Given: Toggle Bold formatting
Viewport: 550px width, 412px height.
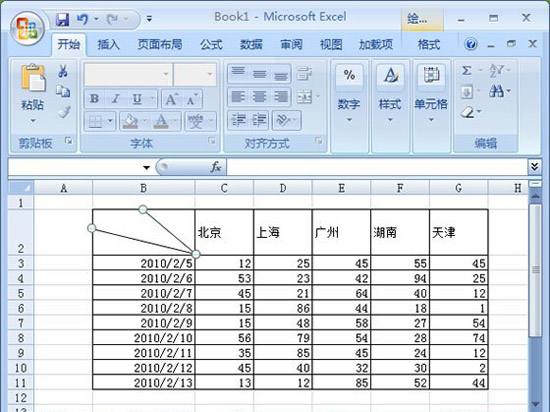Looking at the screenshot, I should [x=94, y=99].
